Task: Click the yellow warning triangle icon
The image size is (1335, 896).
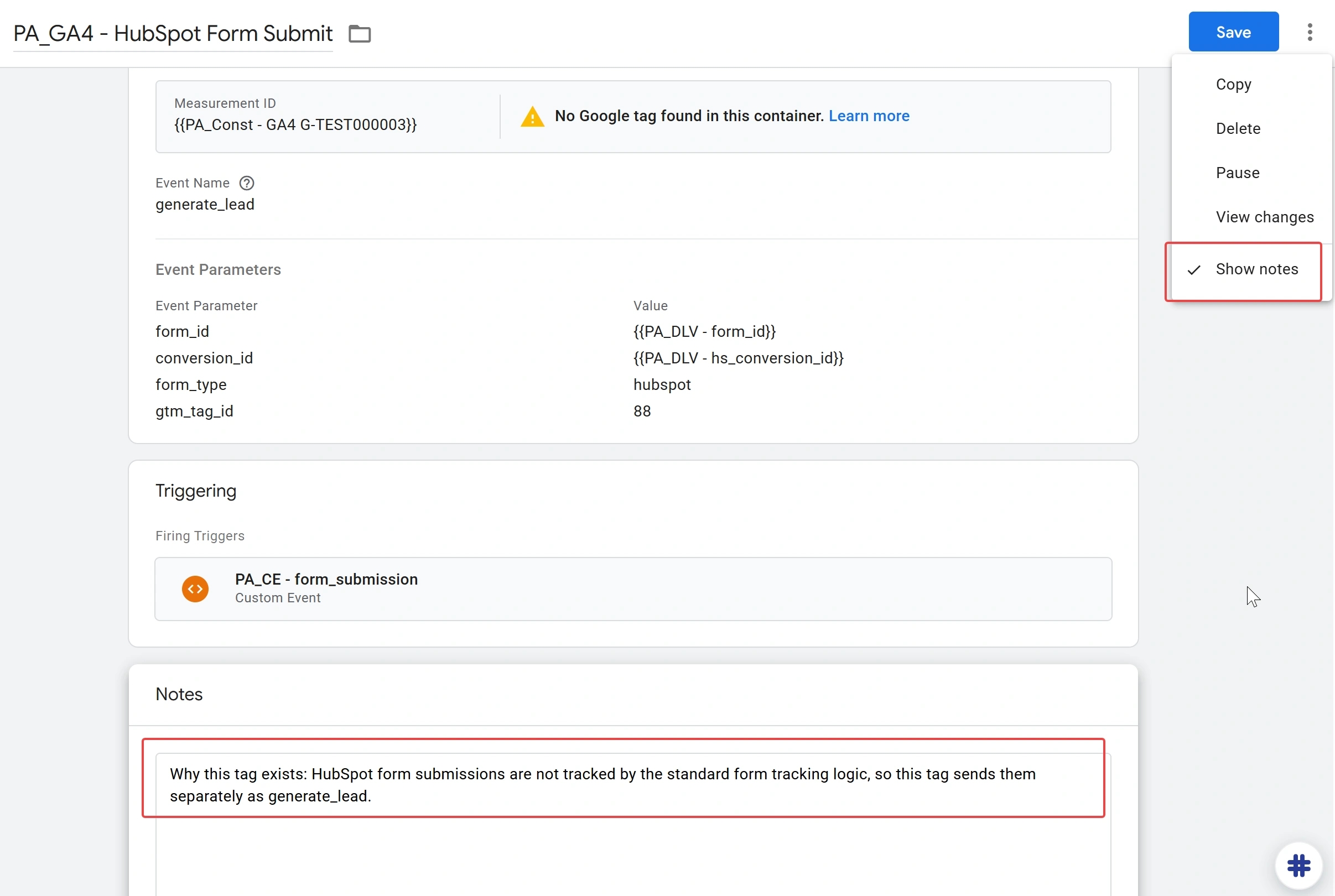Action: (x=532, y=117)
